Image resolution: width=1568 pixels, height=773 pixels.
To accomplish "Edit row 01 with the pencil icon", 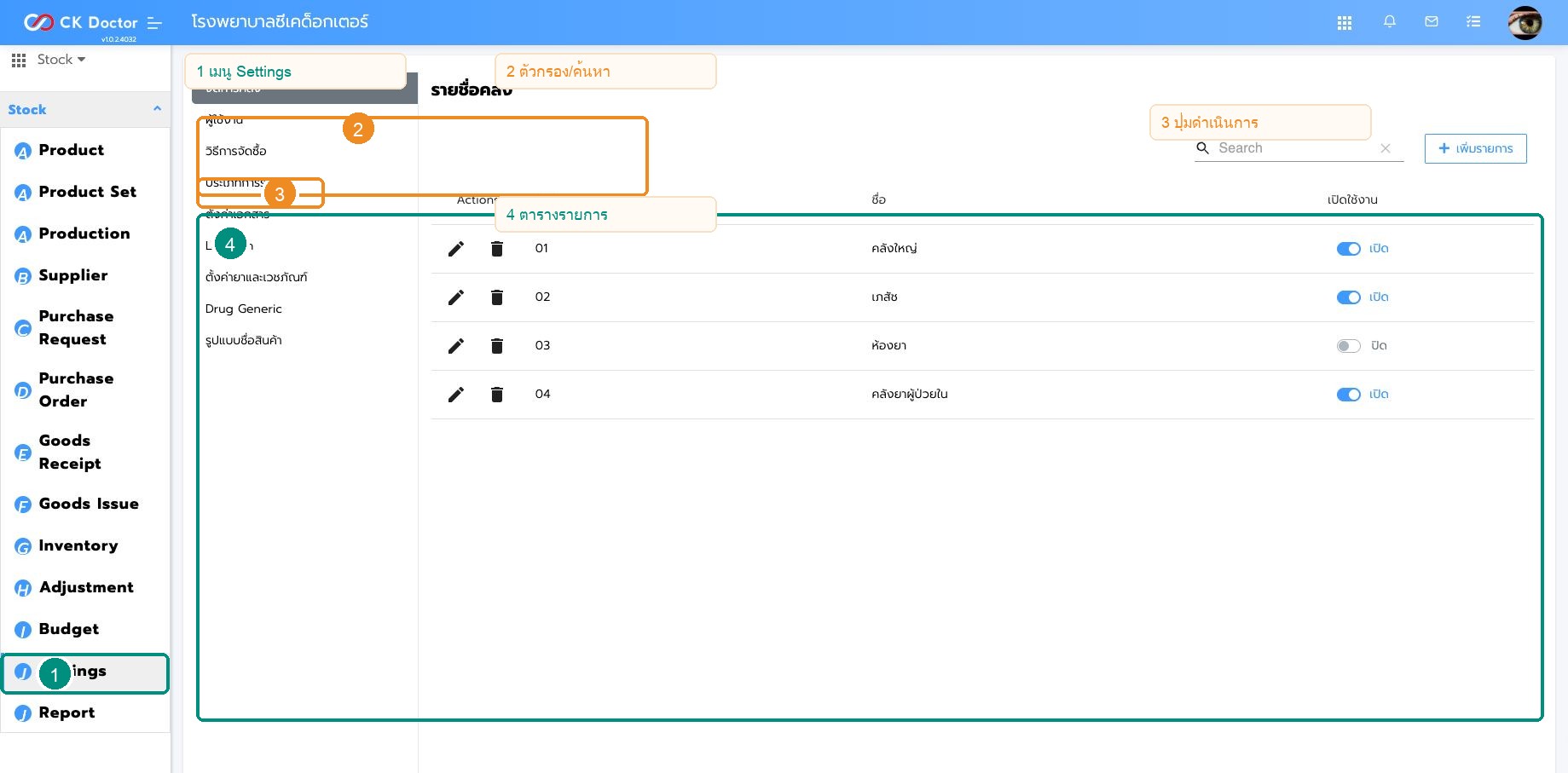I will click(x=456, y=249).
